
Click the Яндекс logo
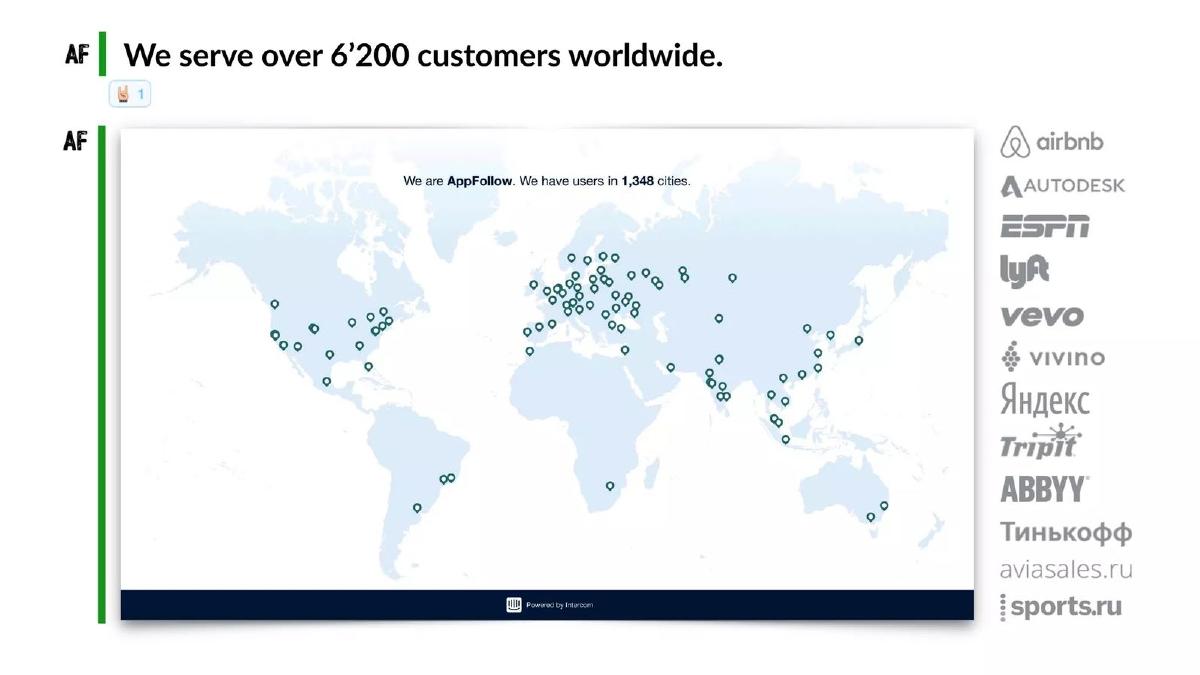[x=1045, y=401]
